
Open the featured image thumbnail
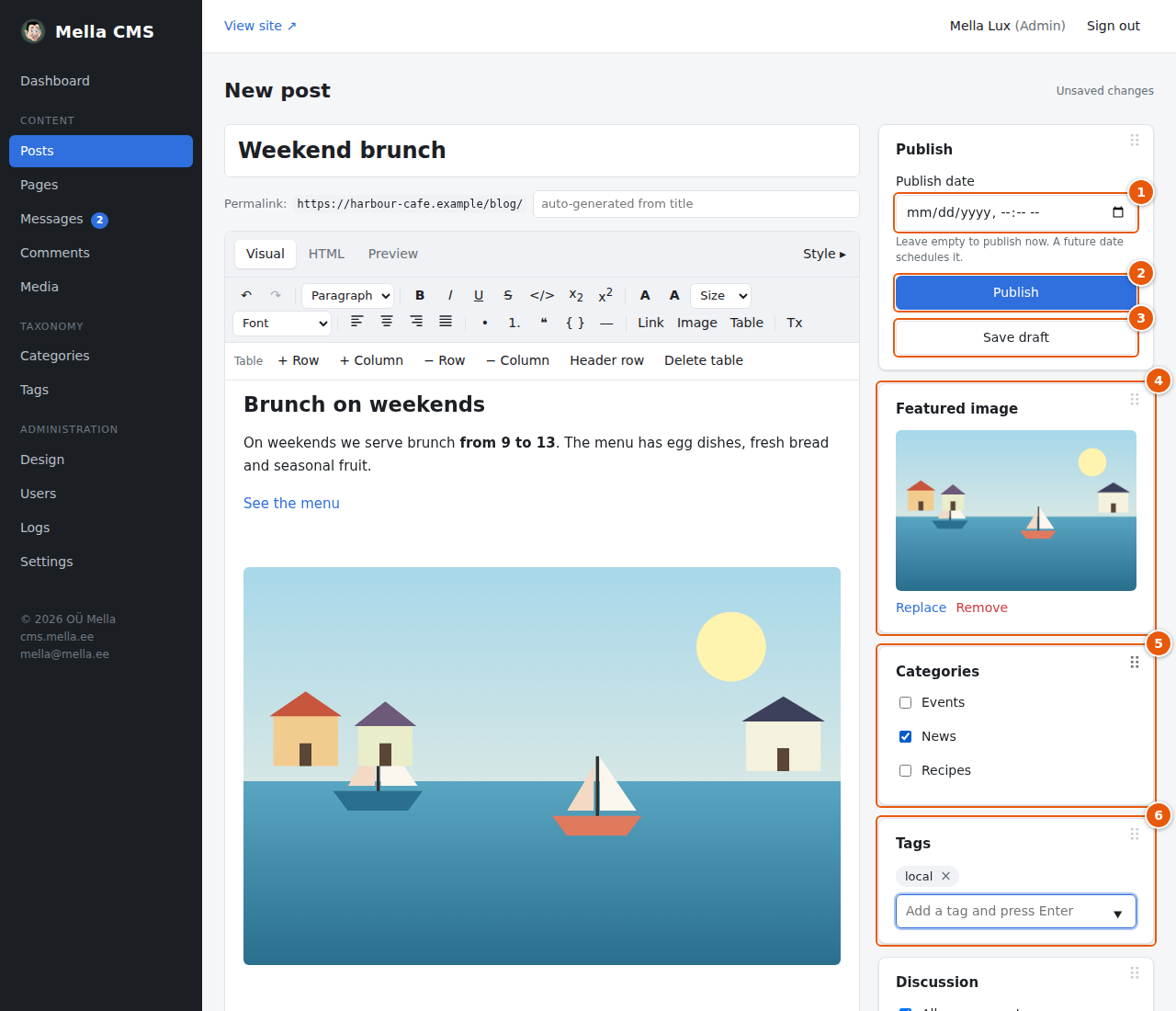pyautogui.click(x=1016, y=510)
